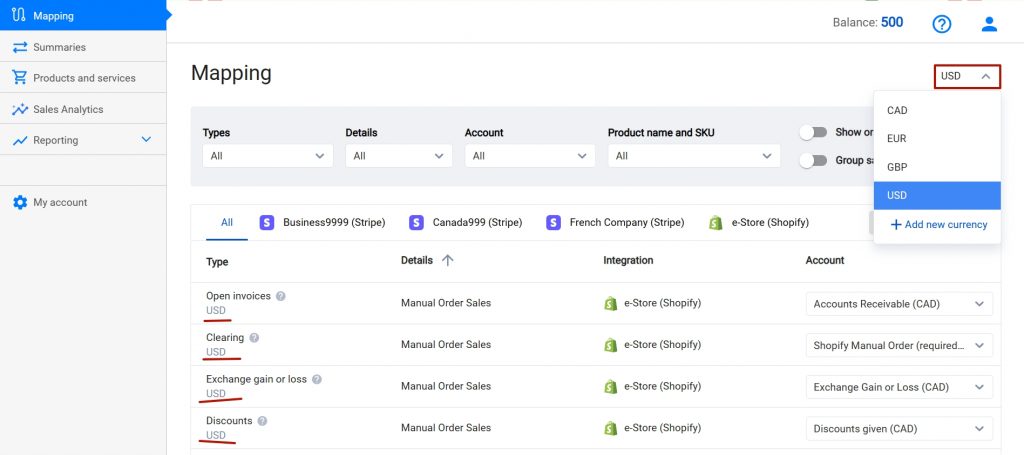Toggle the Group switch in filters

813,161
